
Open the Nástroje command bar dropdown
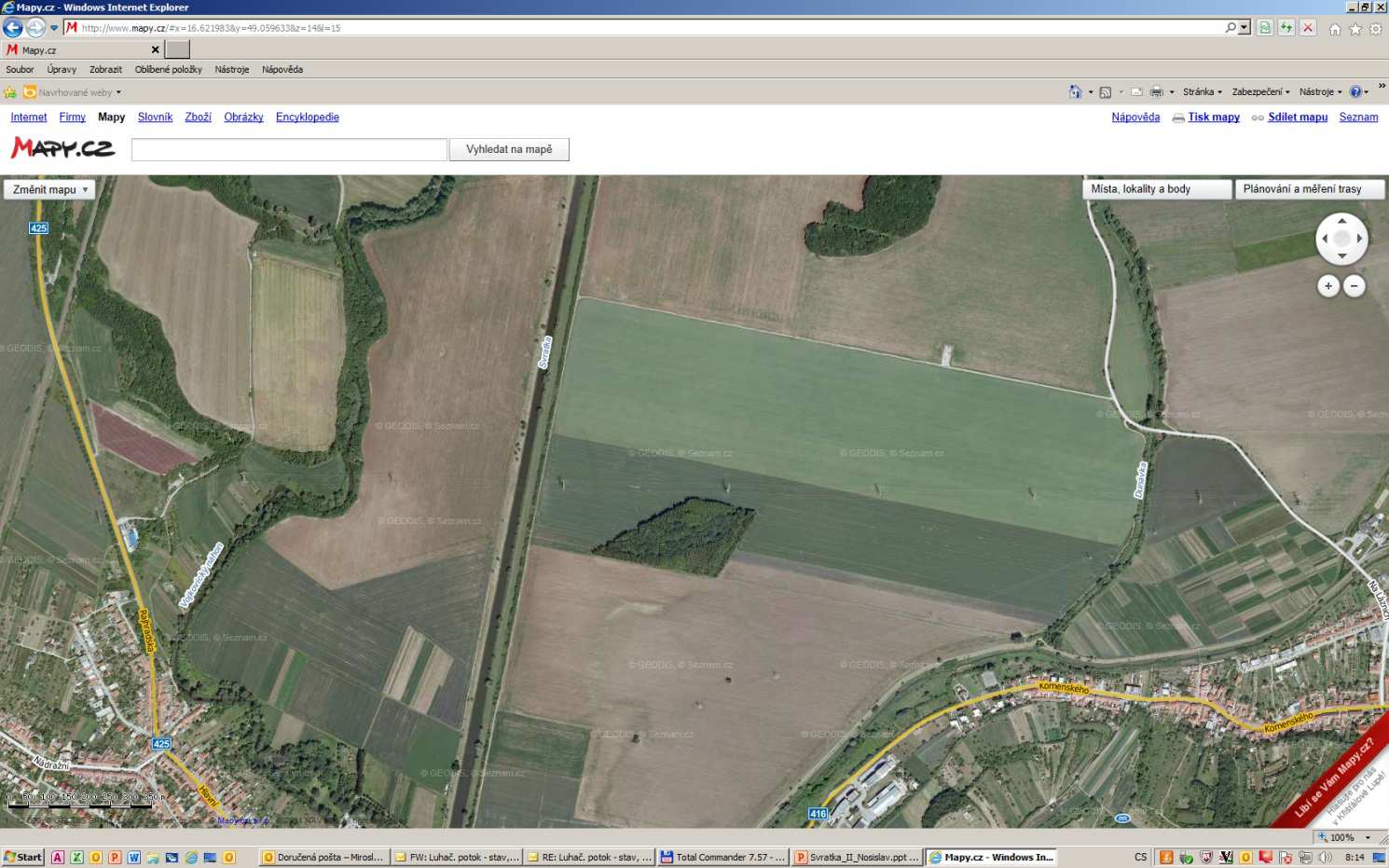point(1320,92)
